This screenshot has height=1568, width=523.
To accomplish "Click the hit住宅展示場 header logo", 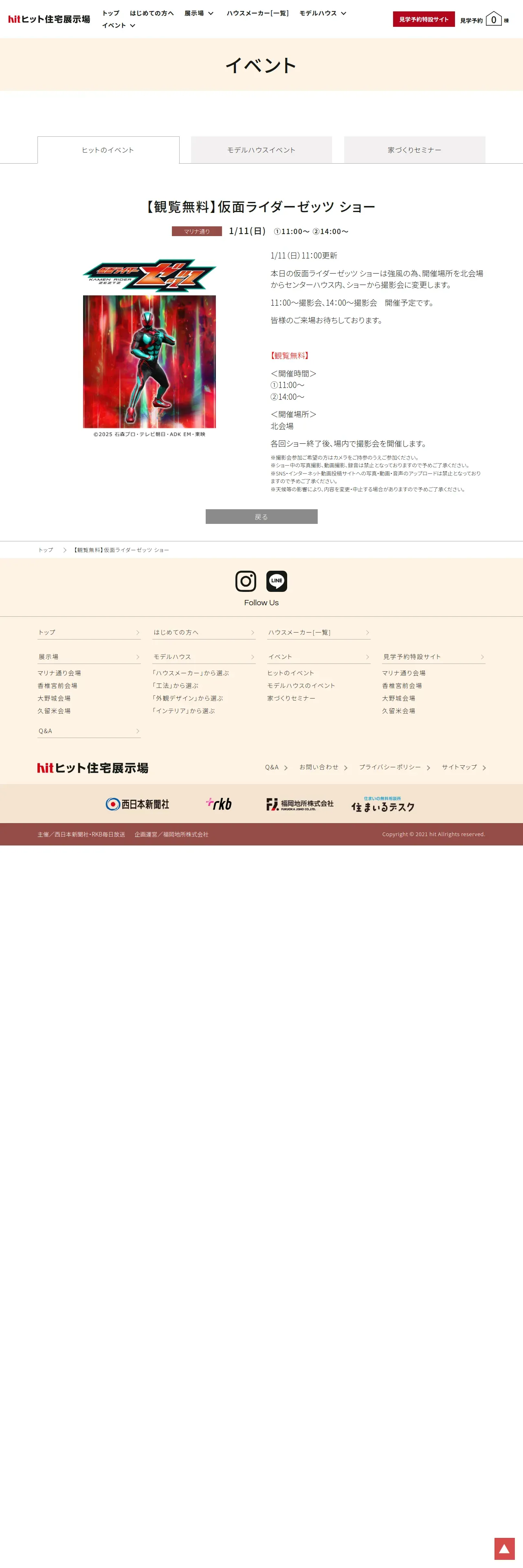I will 49,20.
